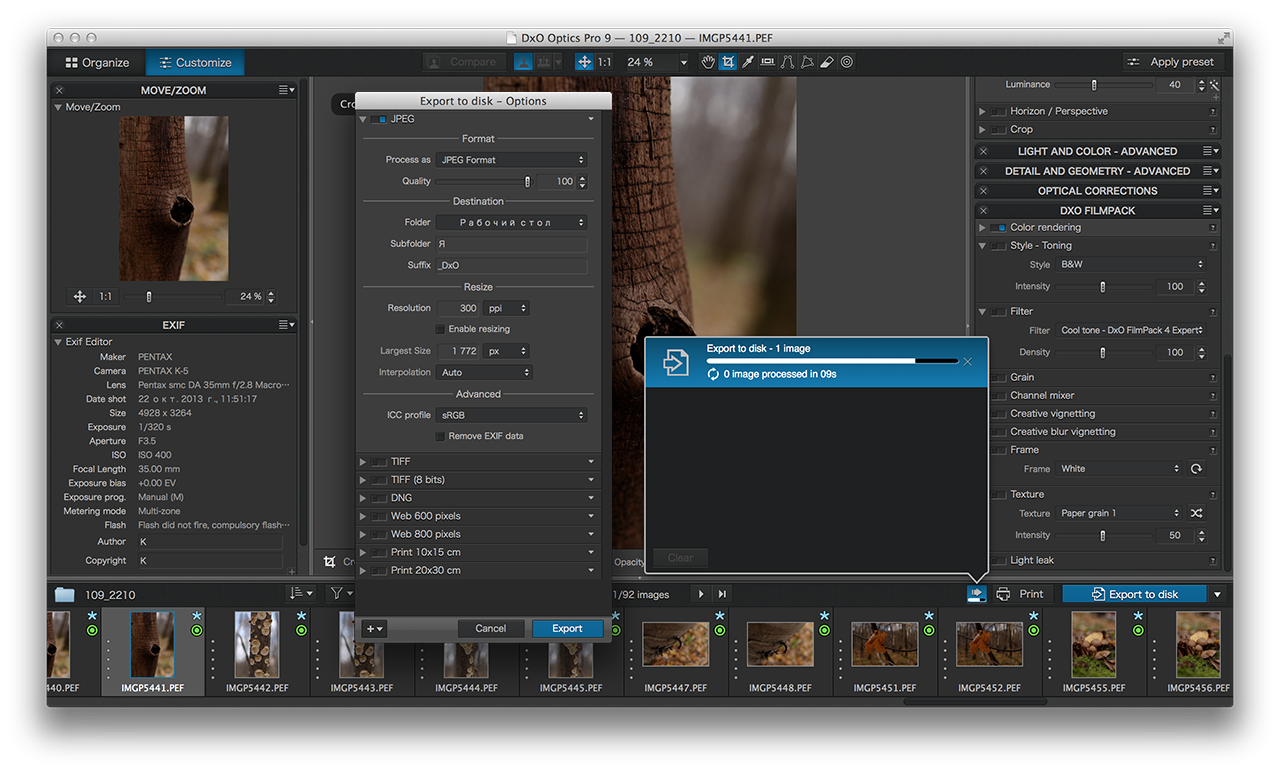Open the Texture Paper grain 1 dropdown
The width and height of the screenshot is (1280, 772).
pyautogui.click(x=1119, y=513)
